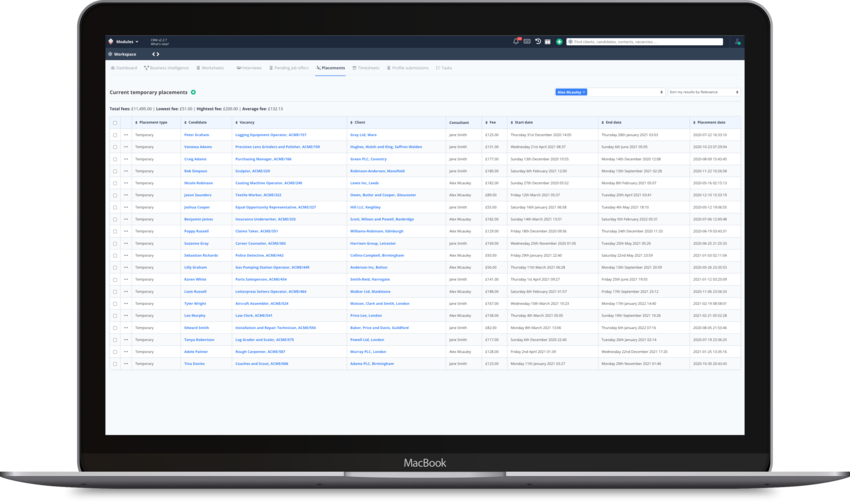This screenshot has width=850, height=503.
Task: Select the Adele Palmer row checkbox
Action: [115, 352]
